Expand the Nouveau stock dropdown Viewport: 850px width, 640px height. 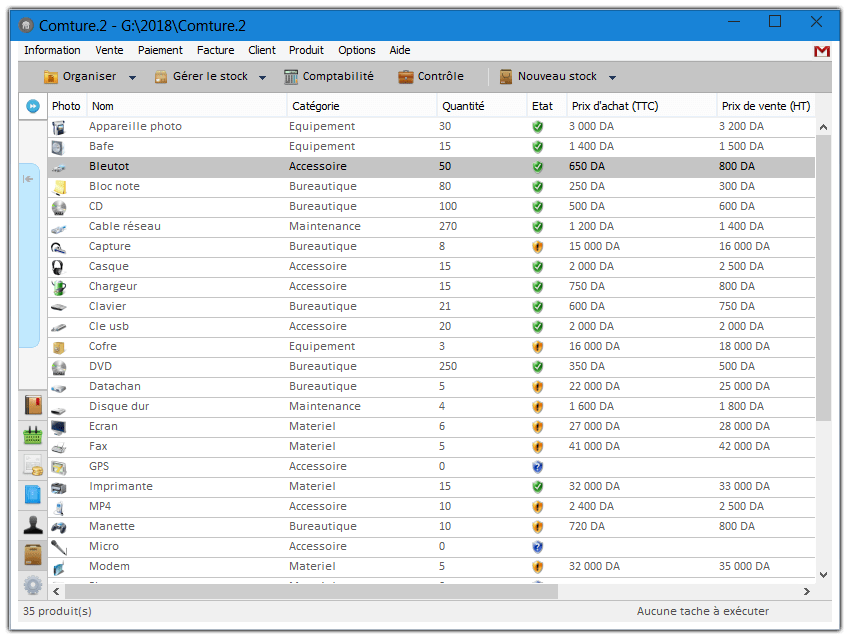coord(612,75)
